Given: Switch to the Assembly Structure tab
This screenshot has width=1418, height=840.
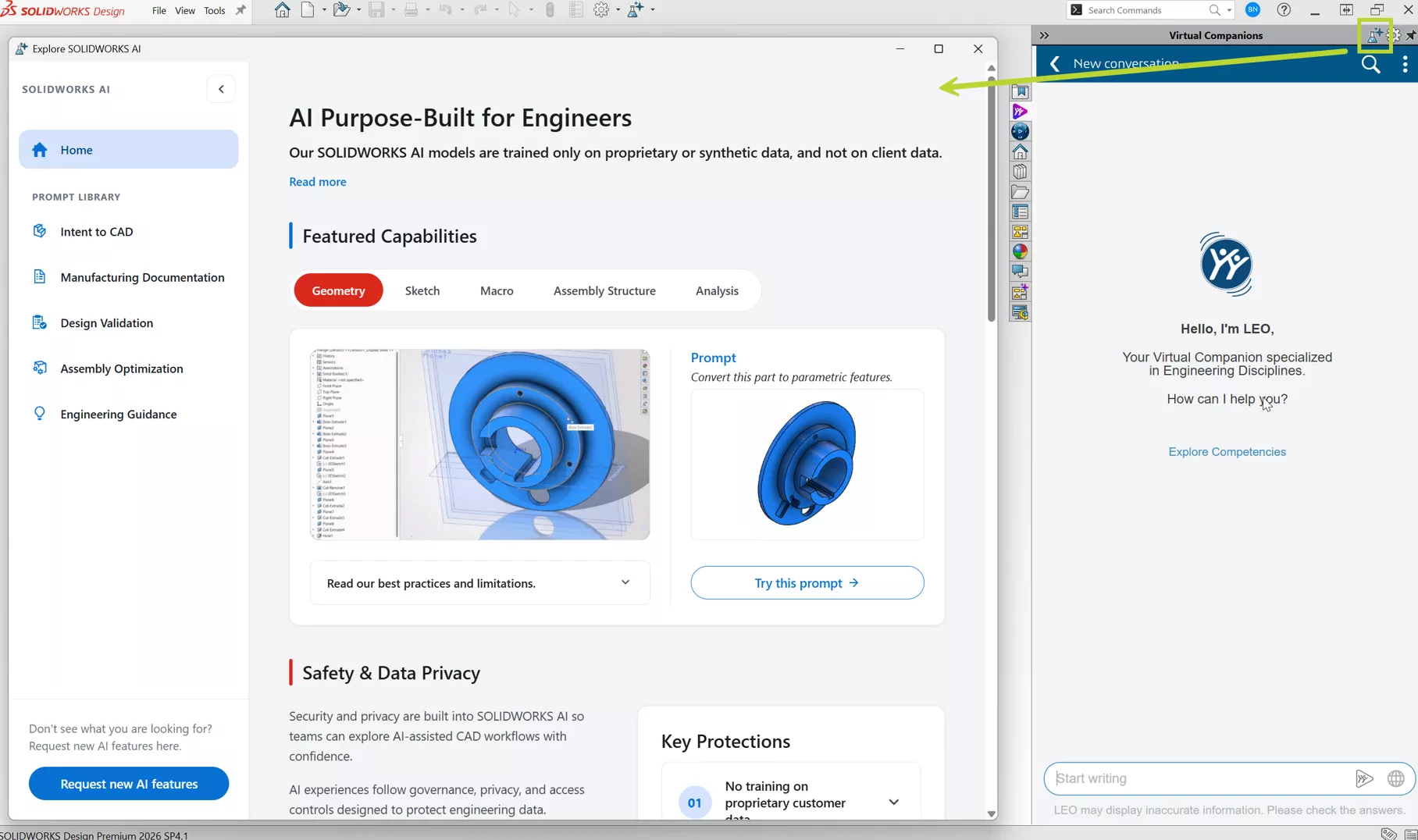Looking at the screenshot, I should click(604, 290).
